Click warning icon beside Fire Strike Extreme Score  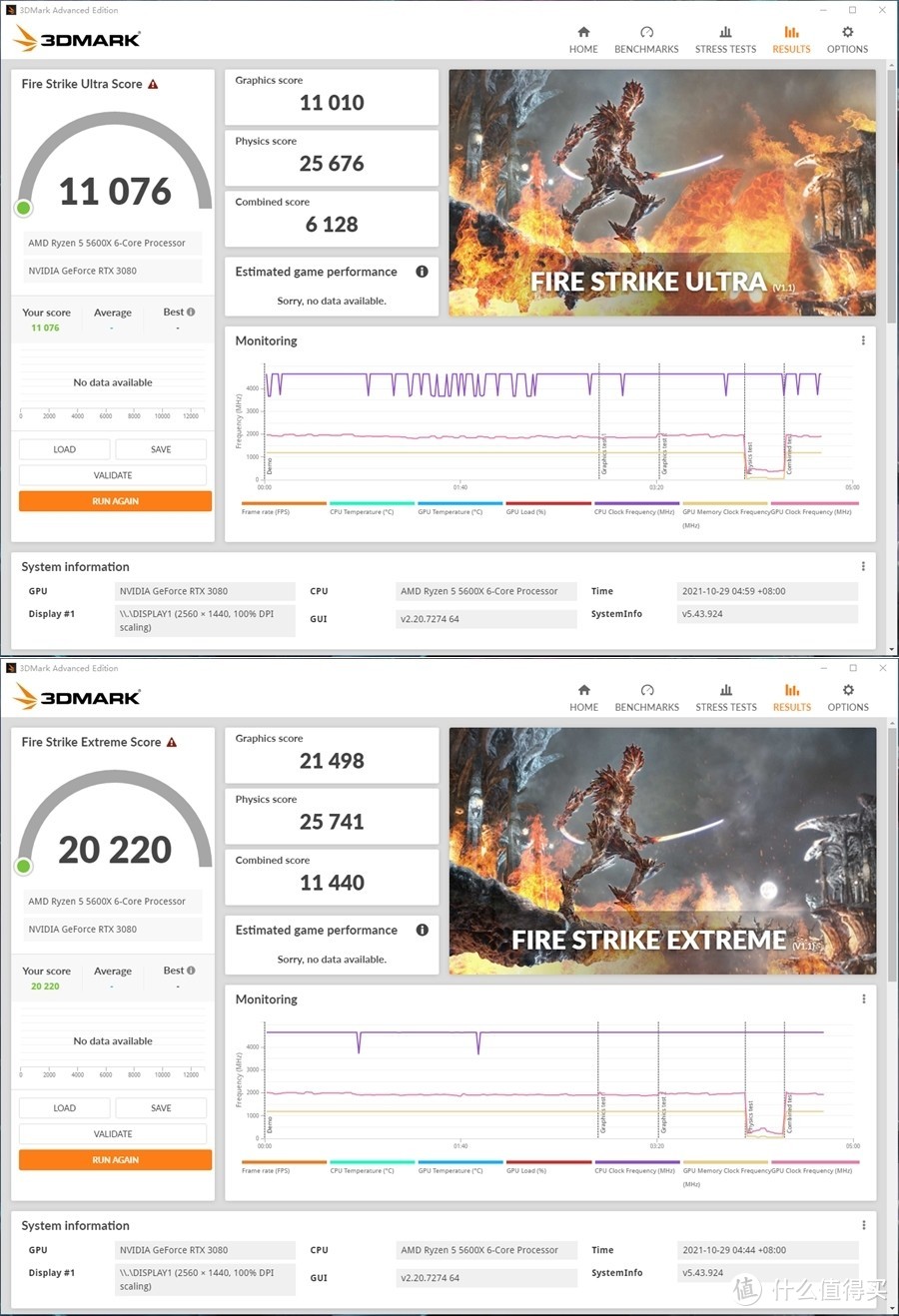[x=172, y=742]
